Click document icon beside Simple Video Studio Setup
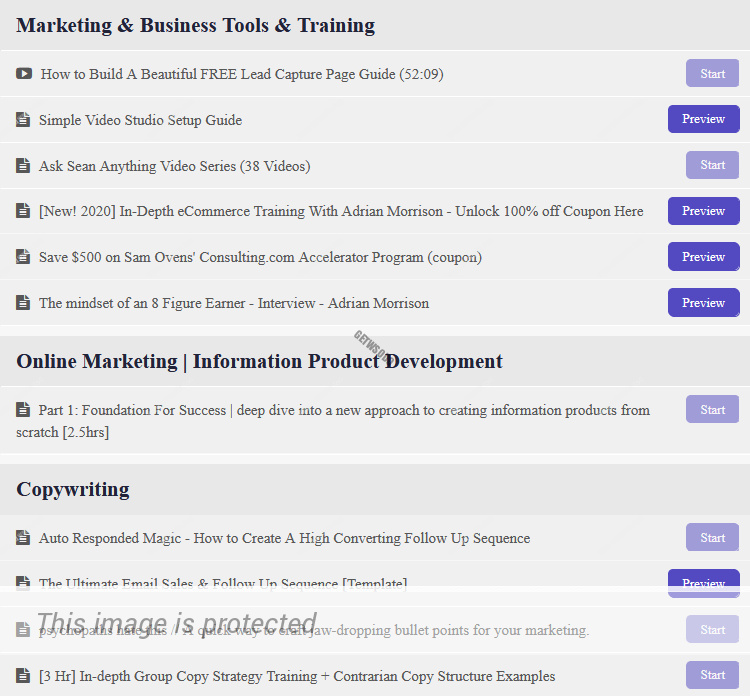This screenshot has width=750, height=696. pos(23,120)
